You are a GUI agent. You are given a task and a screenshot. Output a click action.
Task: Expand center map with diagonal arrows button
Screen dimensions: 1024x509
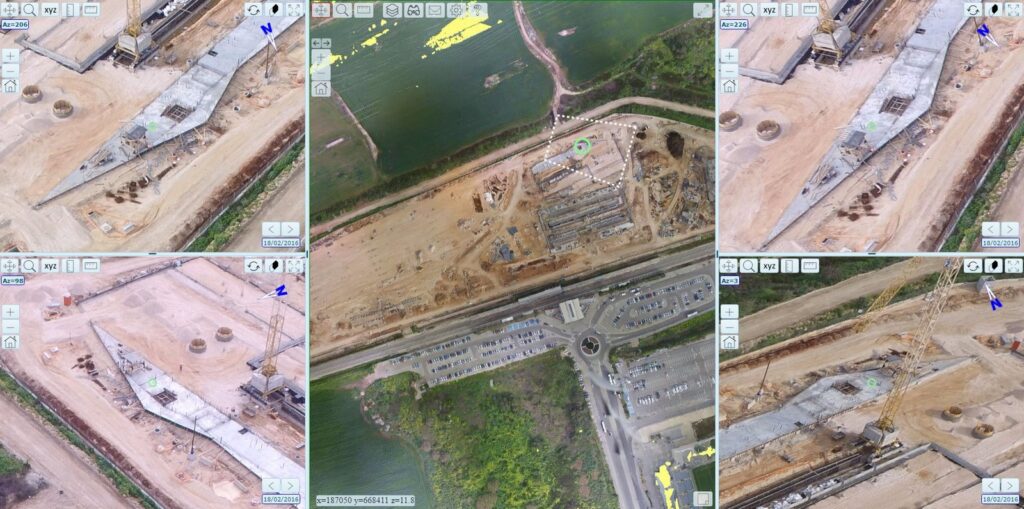[703, 10]
